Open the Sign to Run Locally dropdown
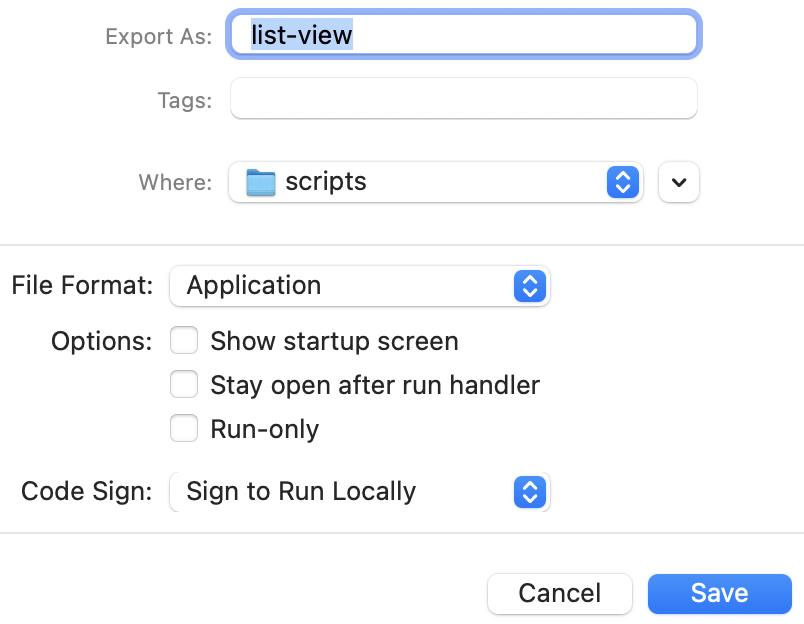The image size is (804, 624). click(x=359, y=492)
